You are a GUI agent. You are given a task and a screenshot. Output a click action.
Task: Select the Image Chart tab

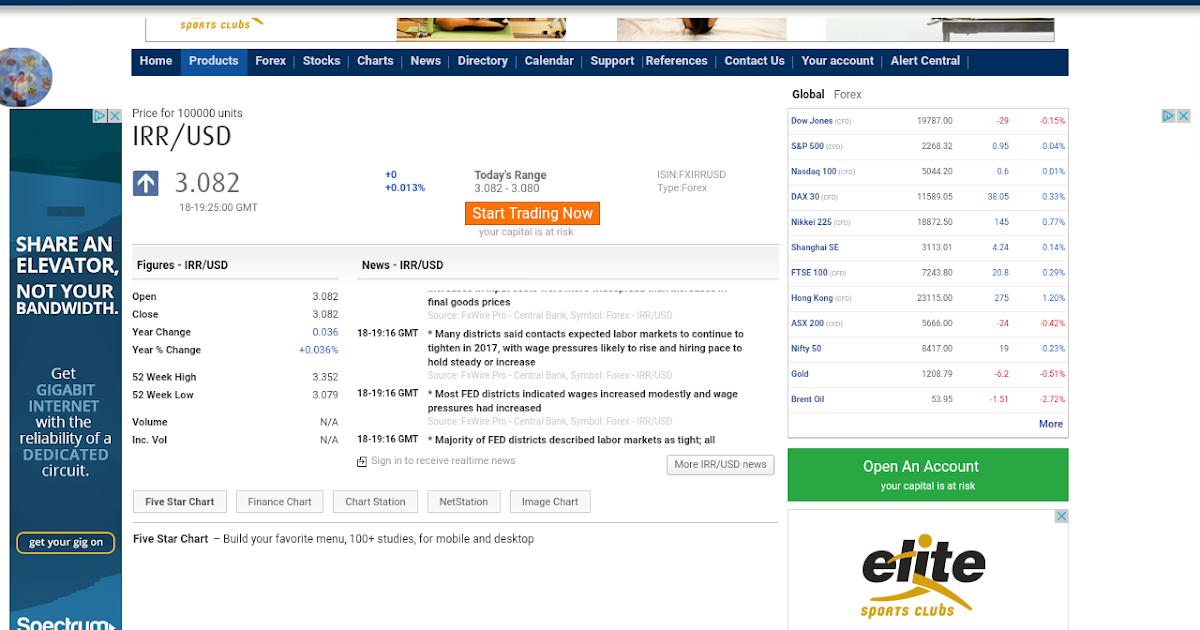point(550,502)
